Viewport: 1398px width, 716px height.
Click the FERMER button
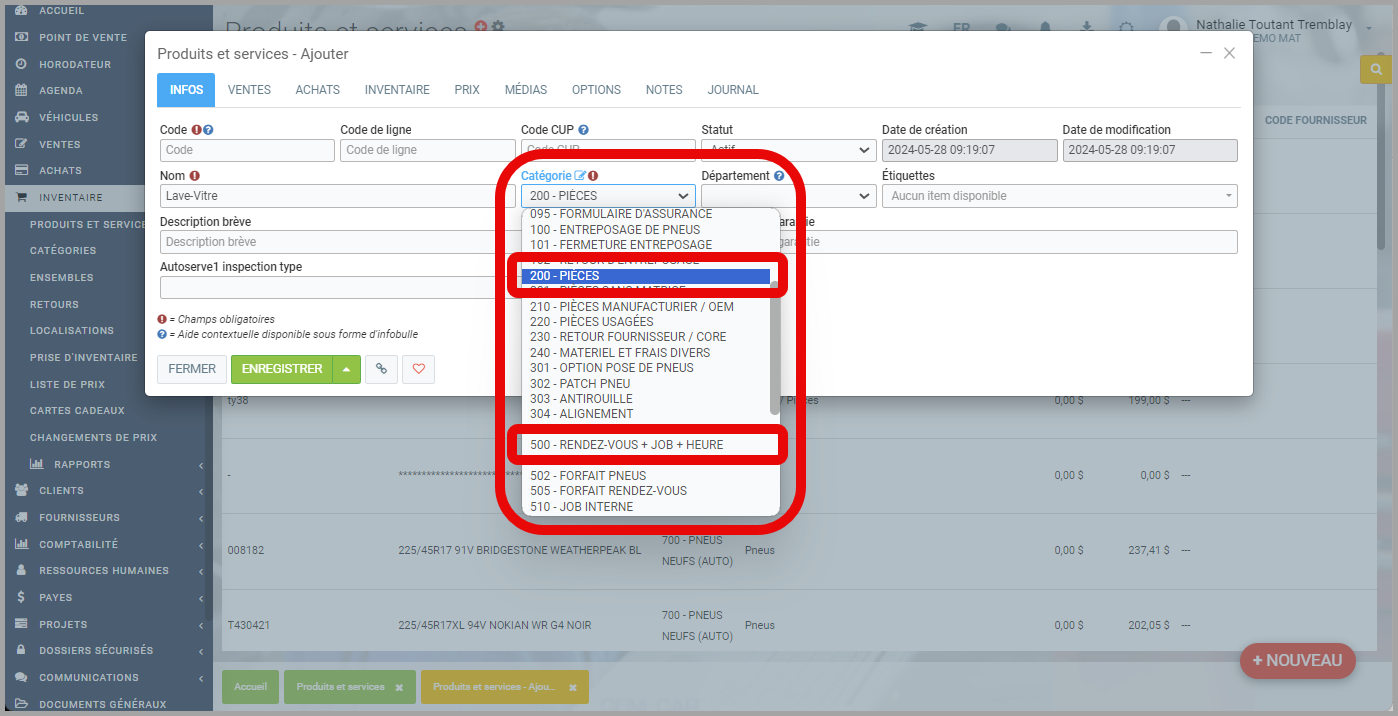(x=192, y=369)
